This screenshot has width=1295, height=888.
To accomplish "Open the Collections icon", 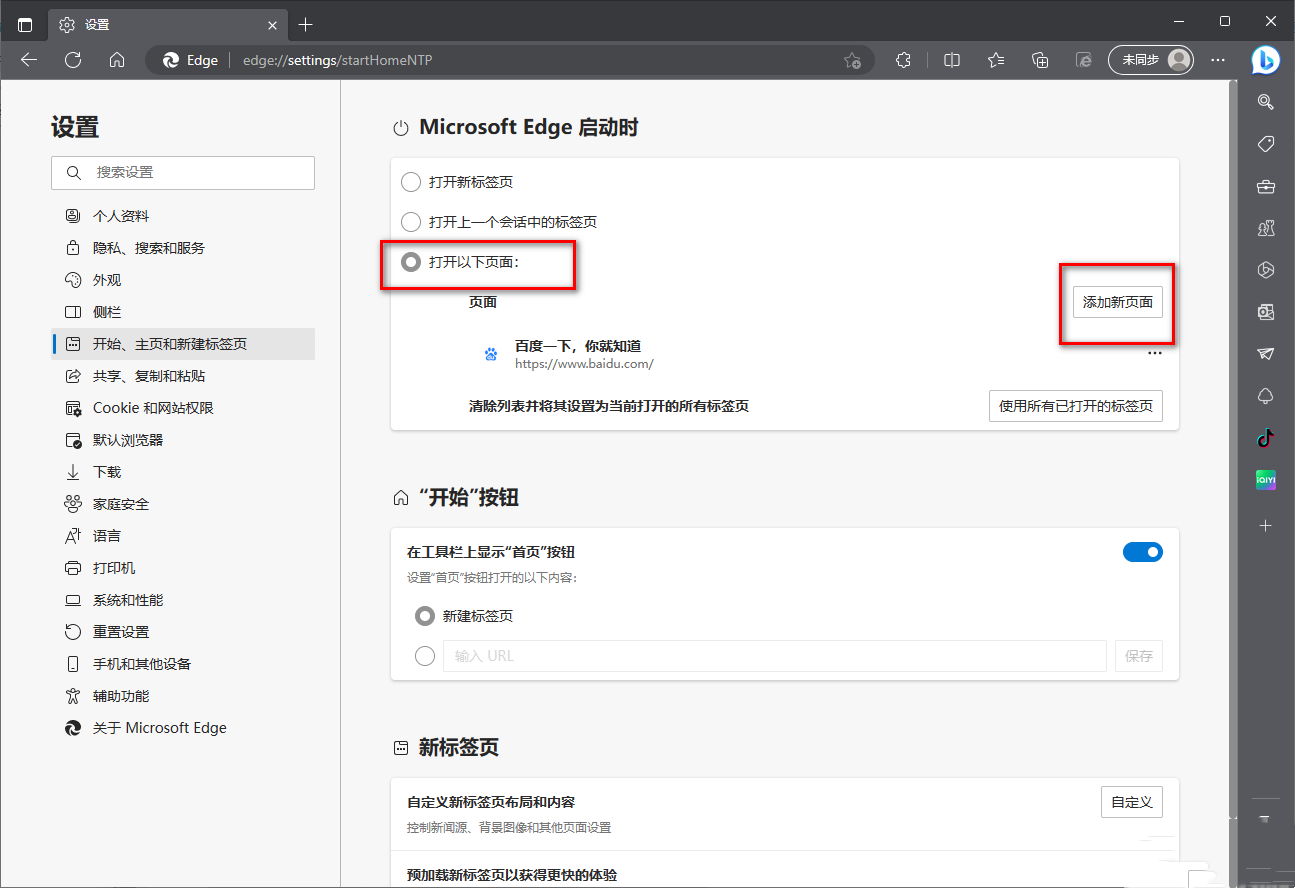I will tap(1040, 60).
